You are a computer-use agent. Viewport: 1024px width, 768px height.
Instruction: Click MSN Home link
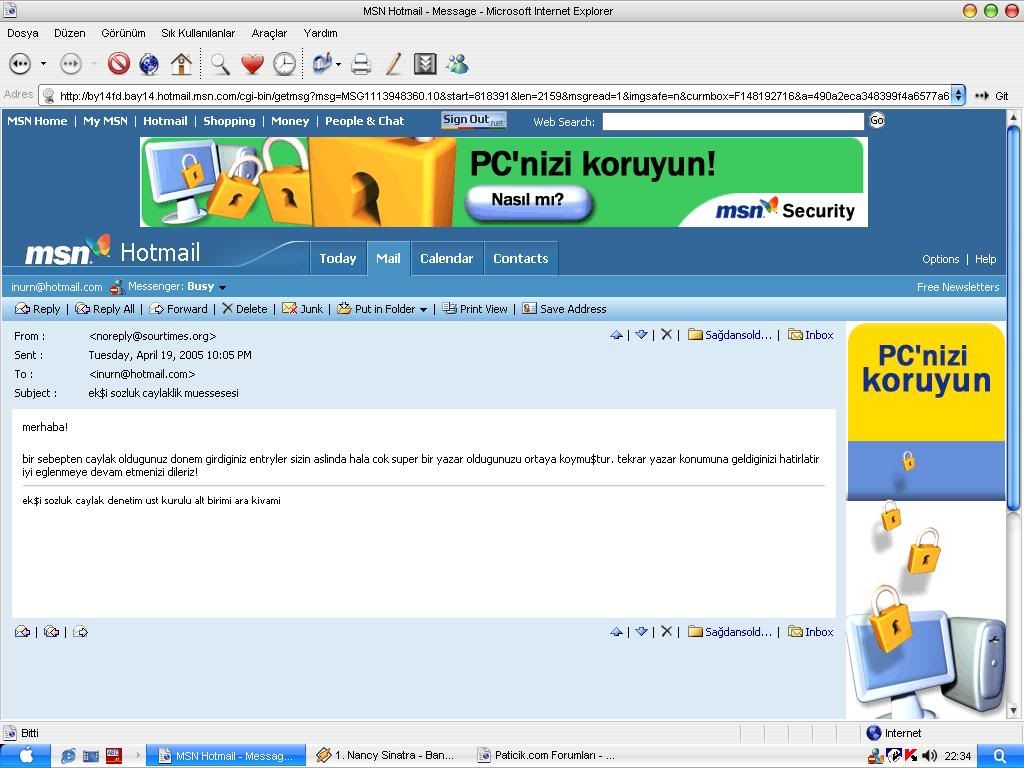pyautogui.click(x=37, y=121)
